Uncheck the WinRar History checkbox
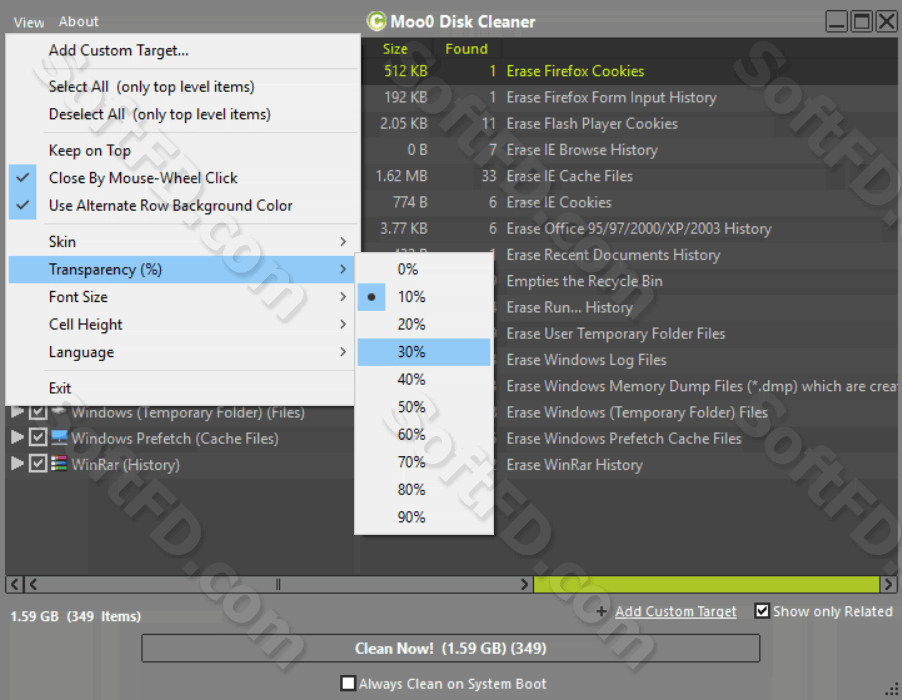Viewport: 902px width, 700px height. pyautogui.click(x=38, y=464)
